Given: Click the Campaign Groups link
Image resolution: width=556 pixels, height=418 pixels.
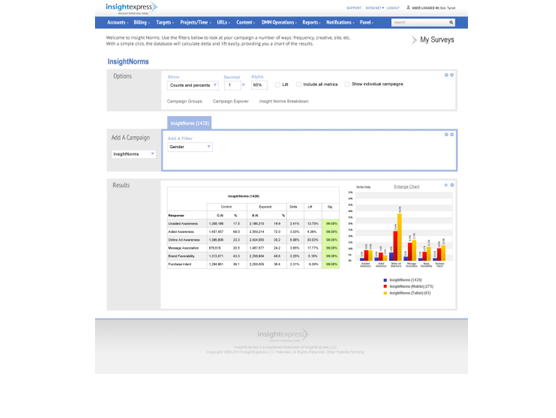Looking at the screenshot, I should (x=184, y=101).
